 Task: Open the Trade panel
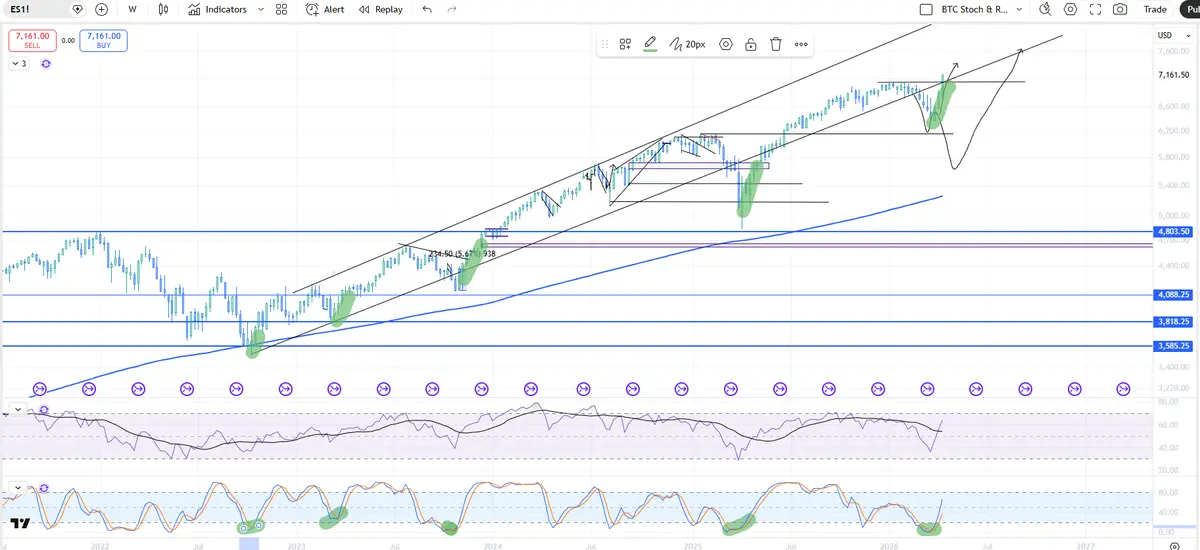1155,9
